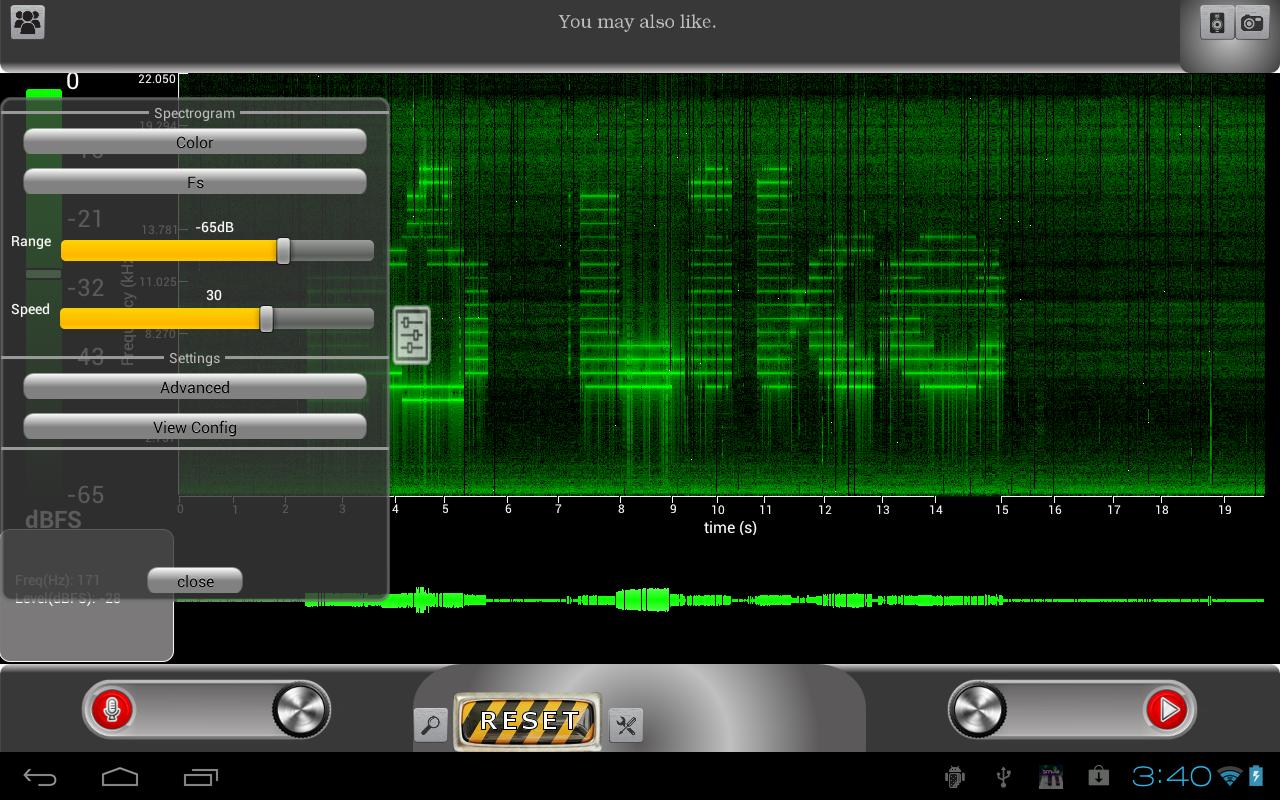Tap the USB connection status icon
This screenshot has height=800, width=1280.
coord(1003,777)
